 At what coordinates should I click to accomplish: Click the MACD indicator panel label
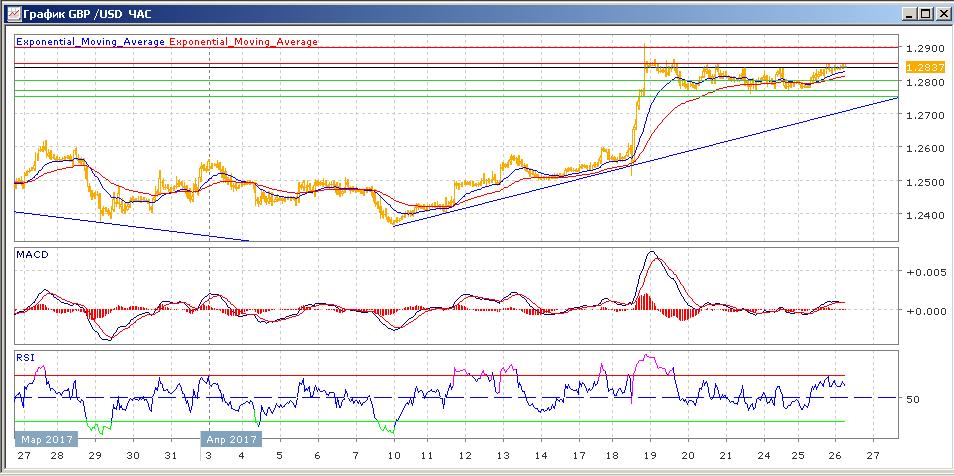[x=31, y=256]
